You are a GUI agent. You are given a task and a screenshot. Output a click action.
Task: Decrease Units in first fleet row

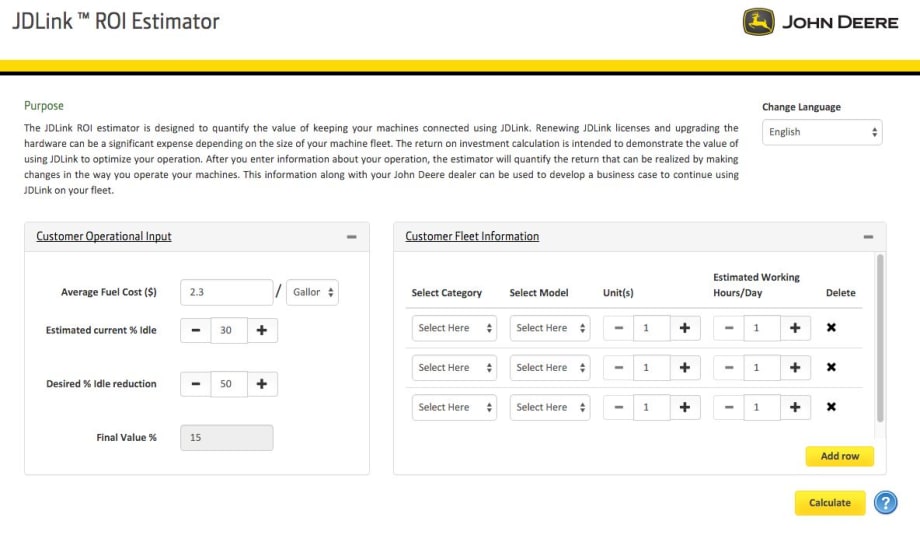point(618,328)
